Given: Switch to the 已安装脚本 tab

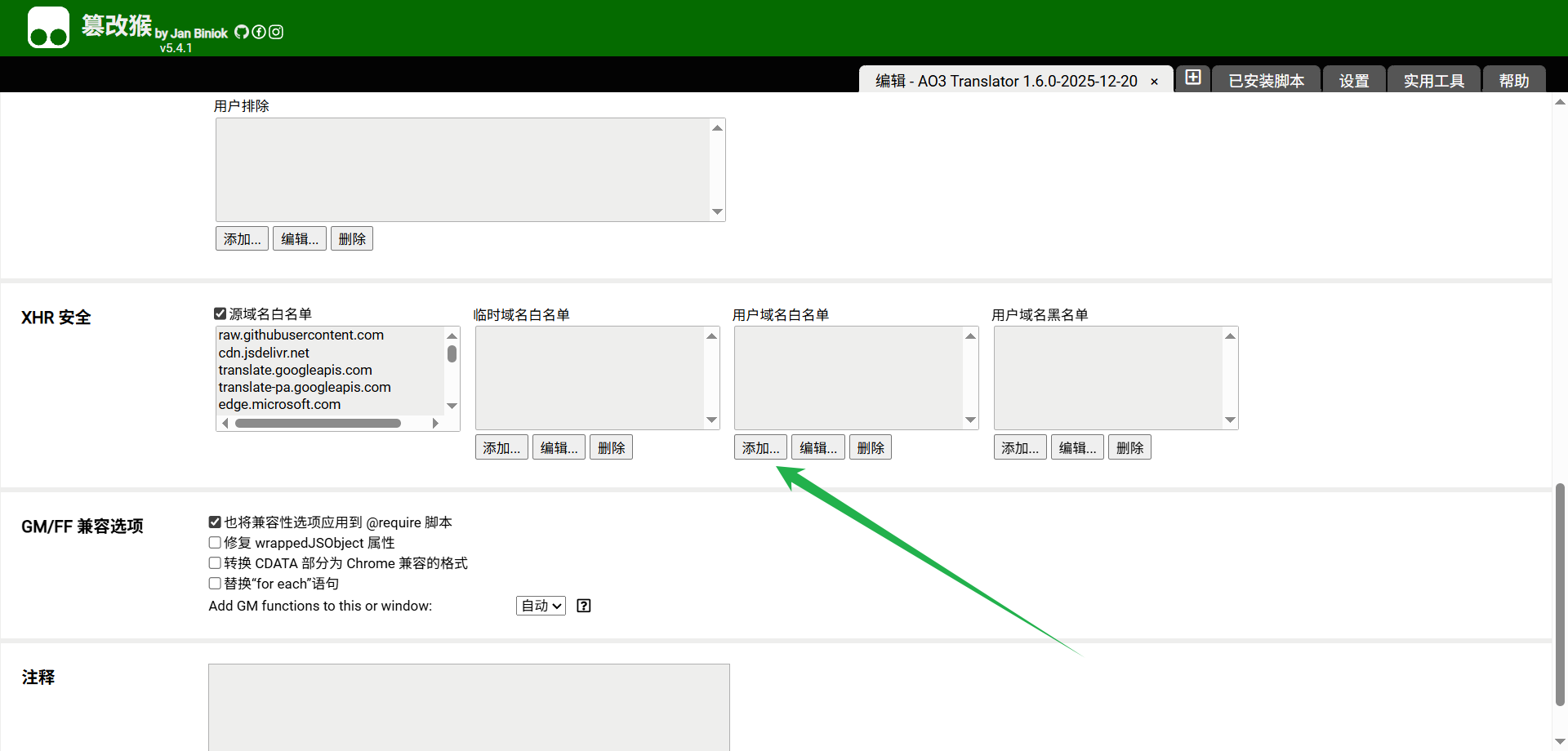Looking at the screenshot, I should point(1266,81).
